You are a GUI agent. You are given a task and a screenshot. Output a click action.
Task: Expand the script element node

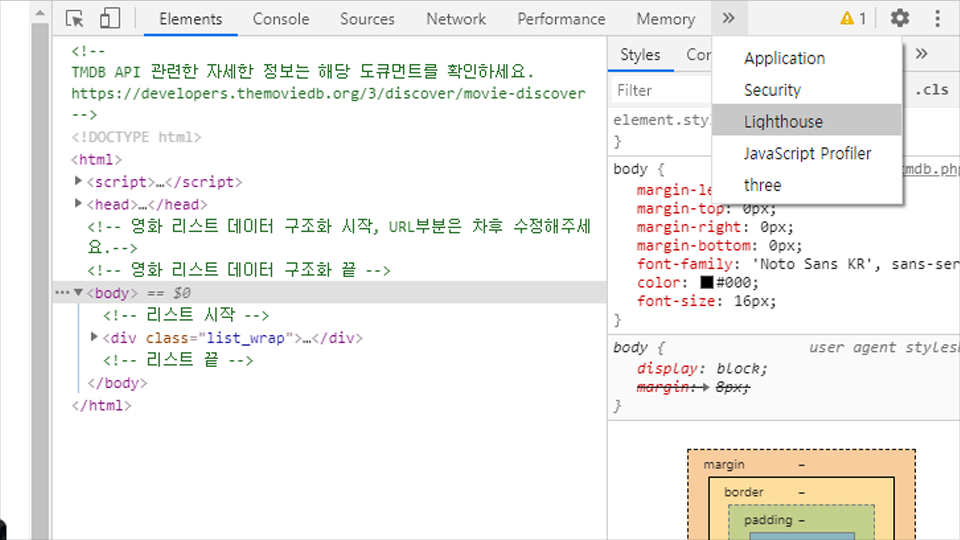click(x=78, y=181)
